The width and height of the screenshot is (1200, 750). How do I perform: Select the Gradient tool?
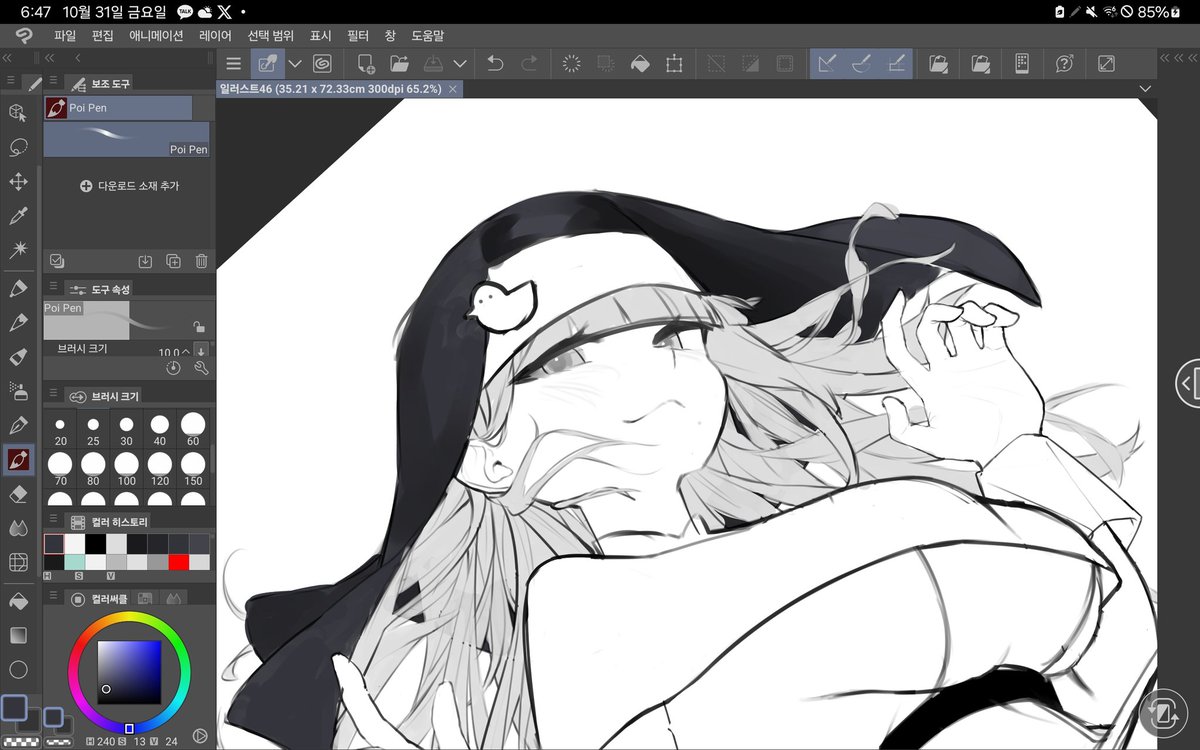(x=17, y=636)
